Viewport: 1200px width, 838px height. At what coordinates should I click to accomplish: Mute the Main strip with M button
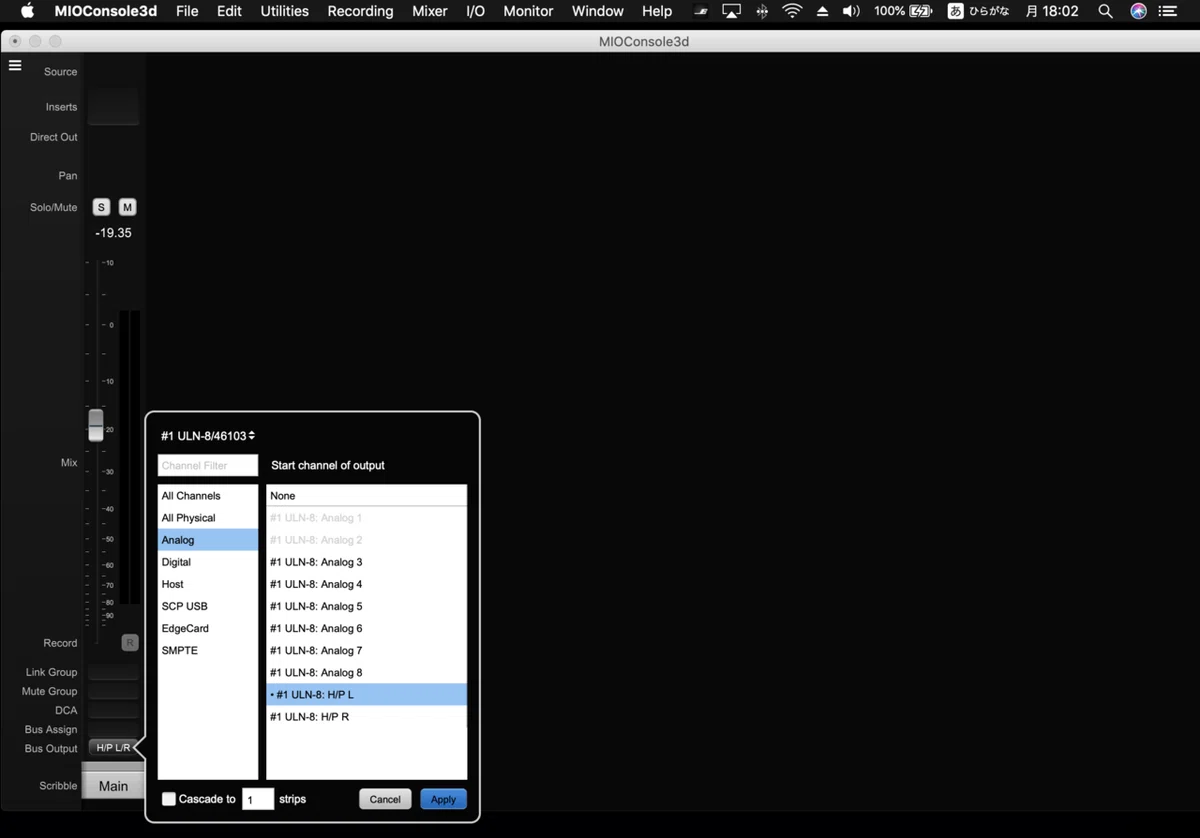pyautogui.click(x=127, y=207)
